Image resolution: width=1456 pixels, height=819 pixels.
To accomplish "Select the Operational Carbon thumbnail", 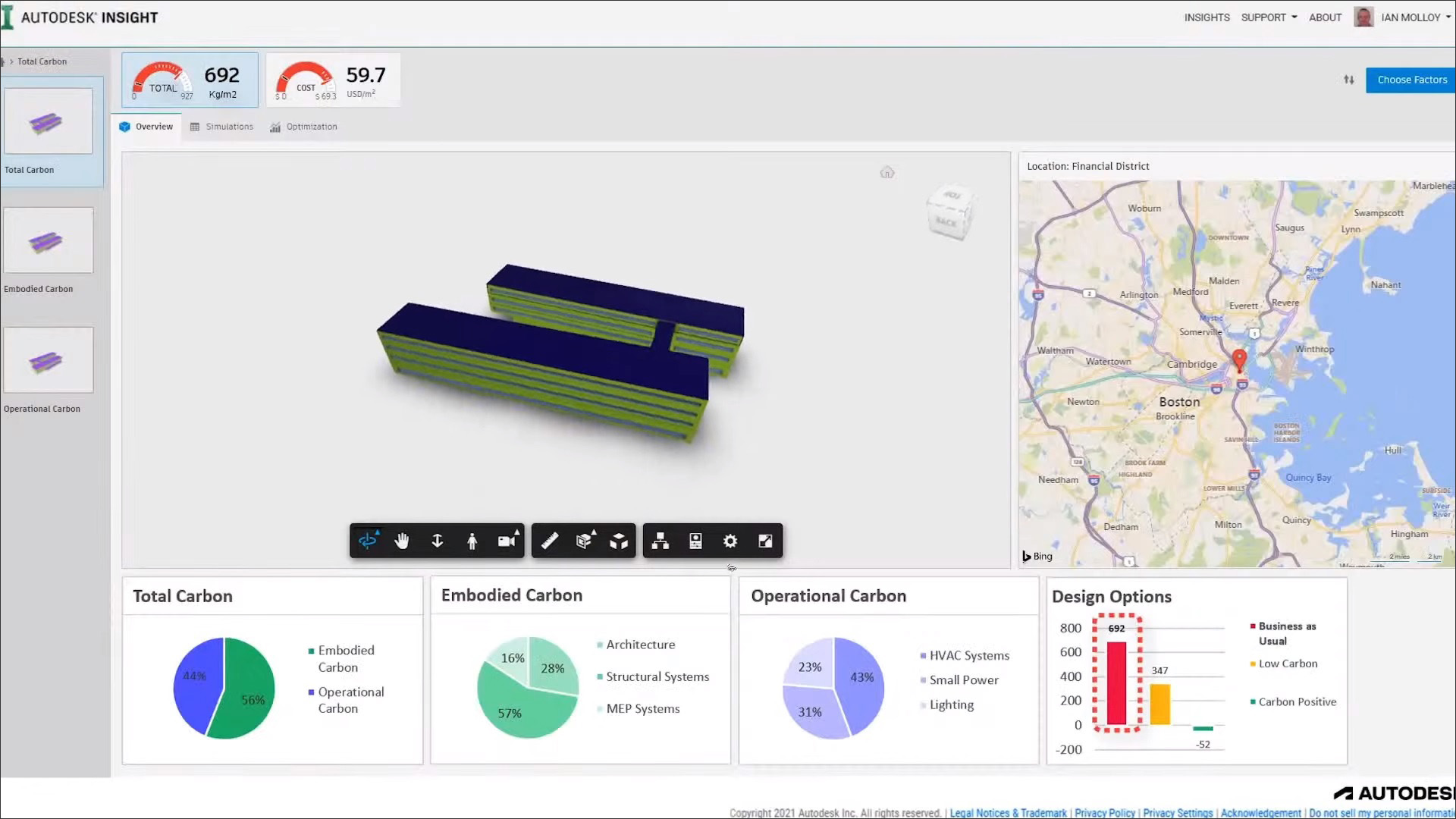I will (49, 360).
